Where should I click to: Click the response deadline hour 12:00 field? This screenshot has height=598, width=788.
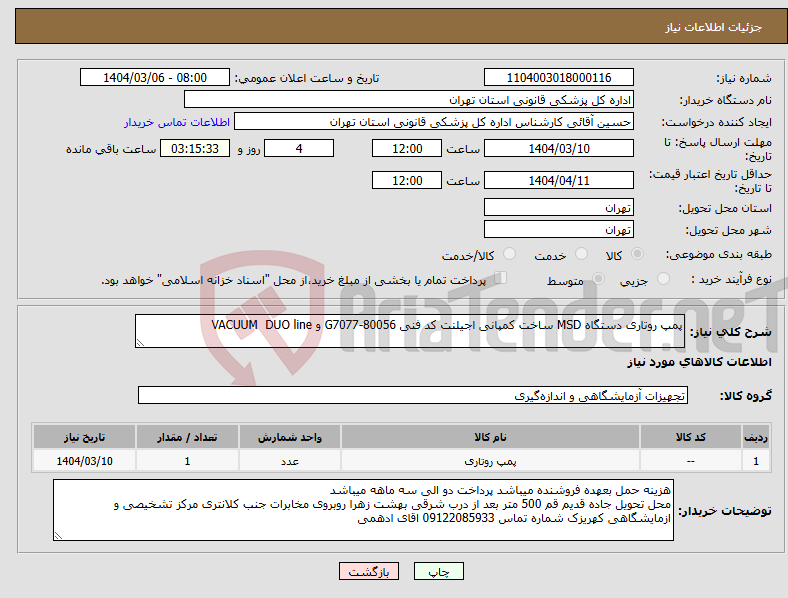tap(407, 149)
